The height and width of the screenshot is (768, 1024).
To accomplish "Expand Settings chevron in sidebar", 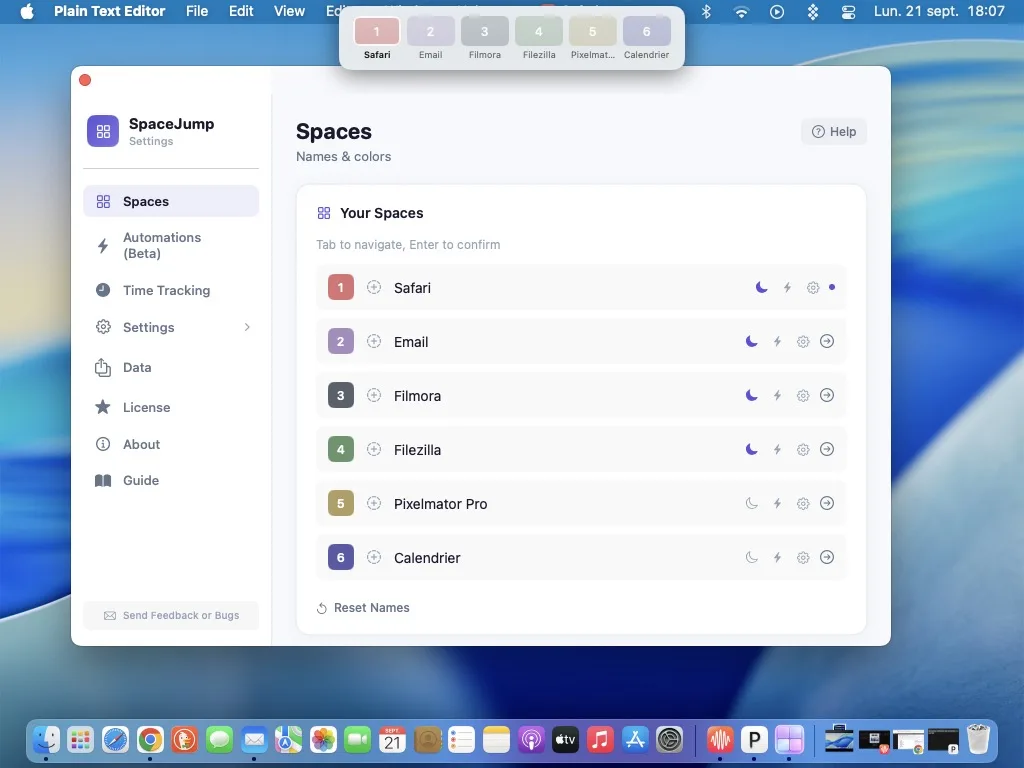I will 247,327.
